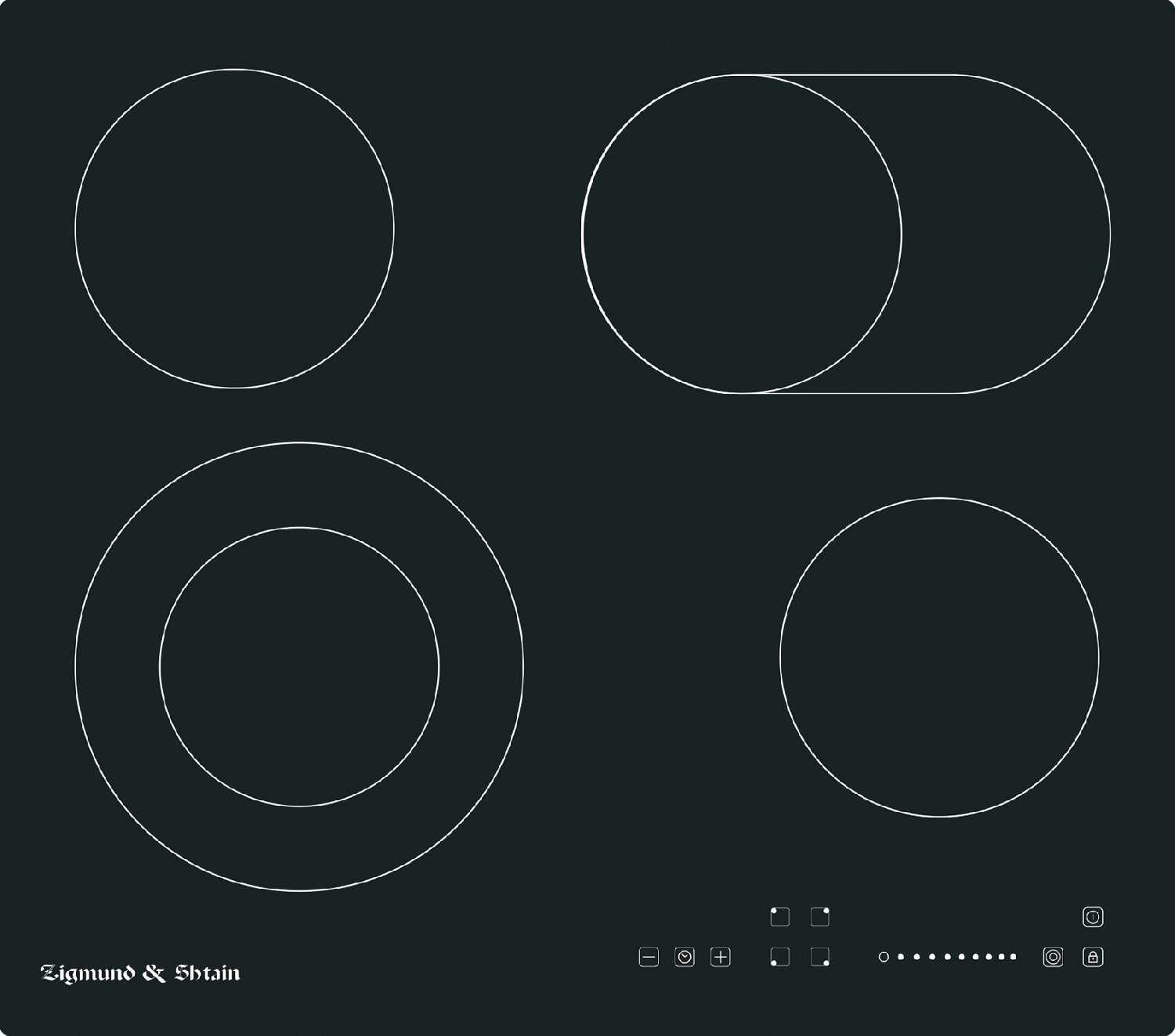Select the rear-left cooking zone button

pos(780,917)
